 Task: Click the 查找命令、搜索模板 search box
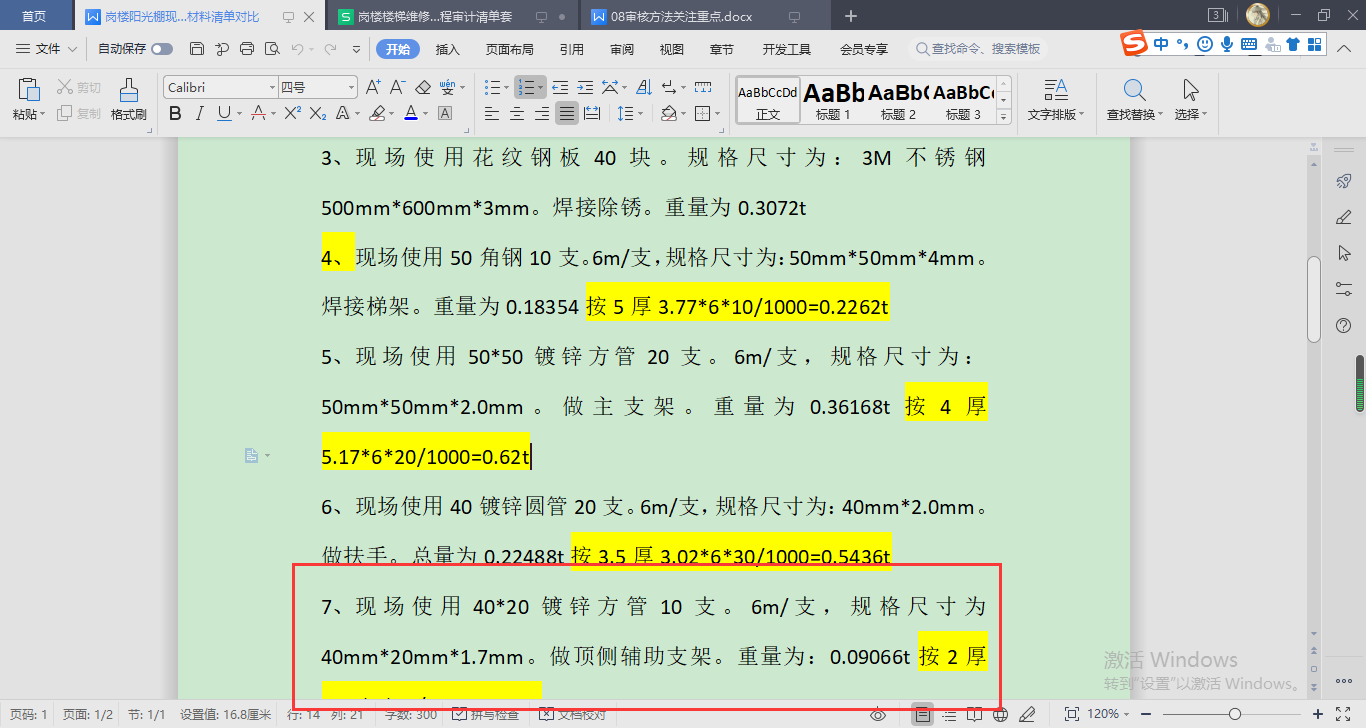pos(978,49)
